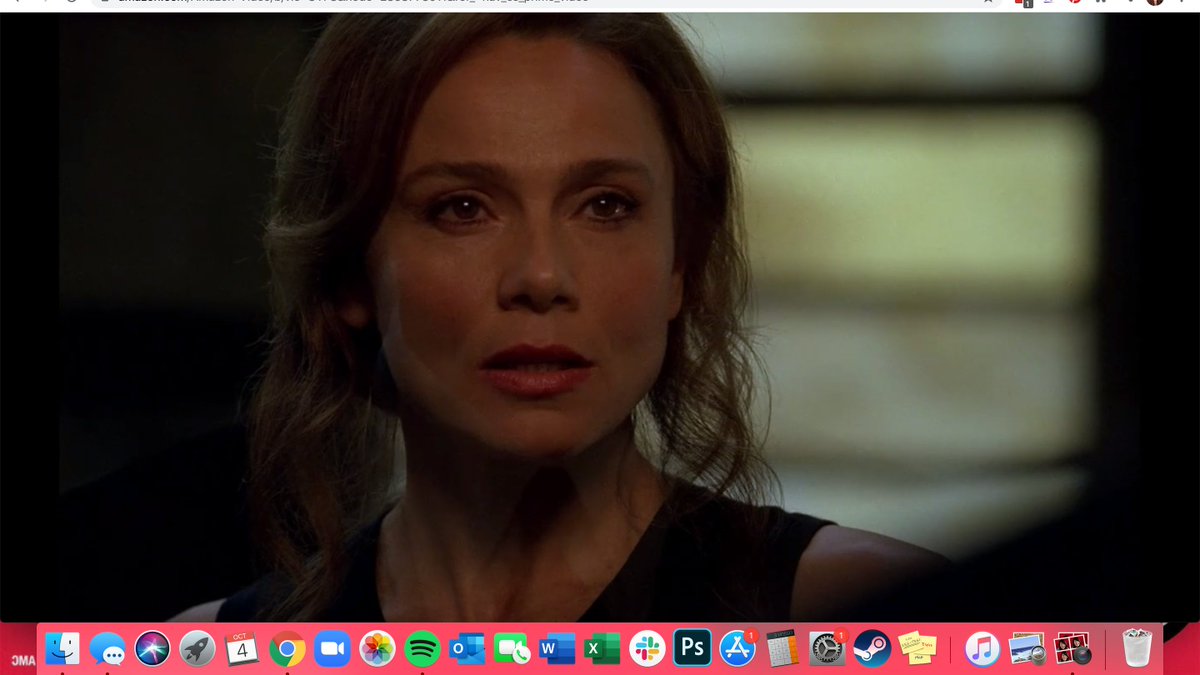Image resolution: width=1200 pixels, height=675 pixels.
Task: Open Finder from the dock
Action: pos(63,649)
